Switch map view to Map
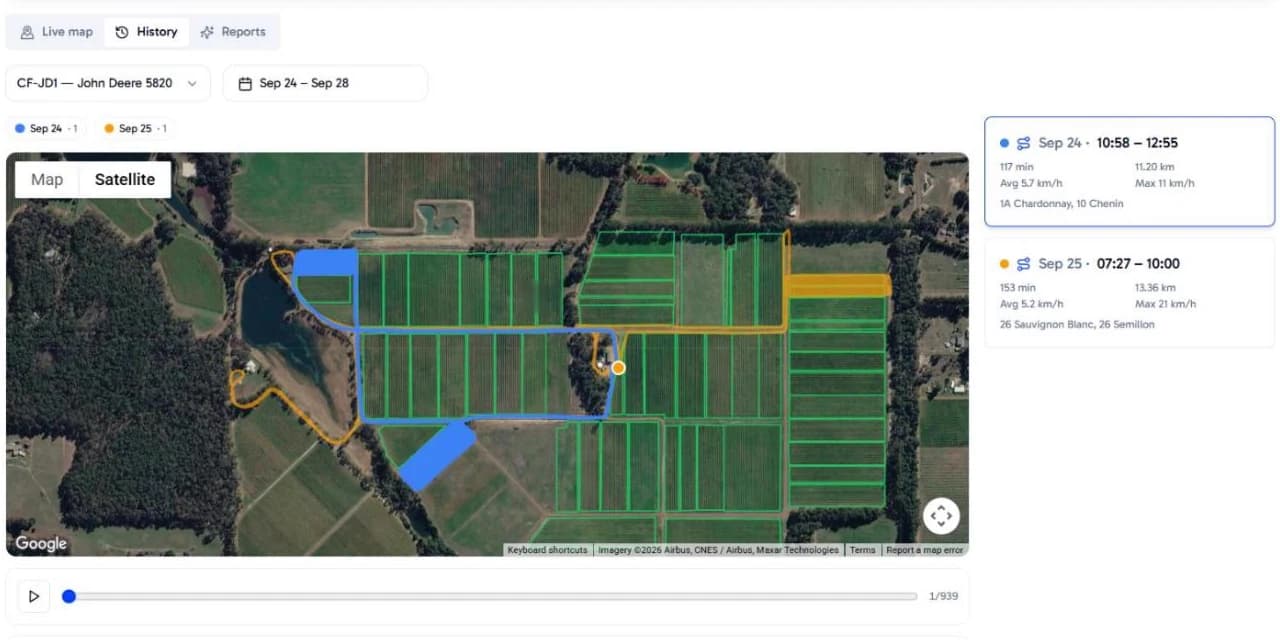Image resolution: width=1280 pixels, height=640 pixels. [x=47, y=180]
